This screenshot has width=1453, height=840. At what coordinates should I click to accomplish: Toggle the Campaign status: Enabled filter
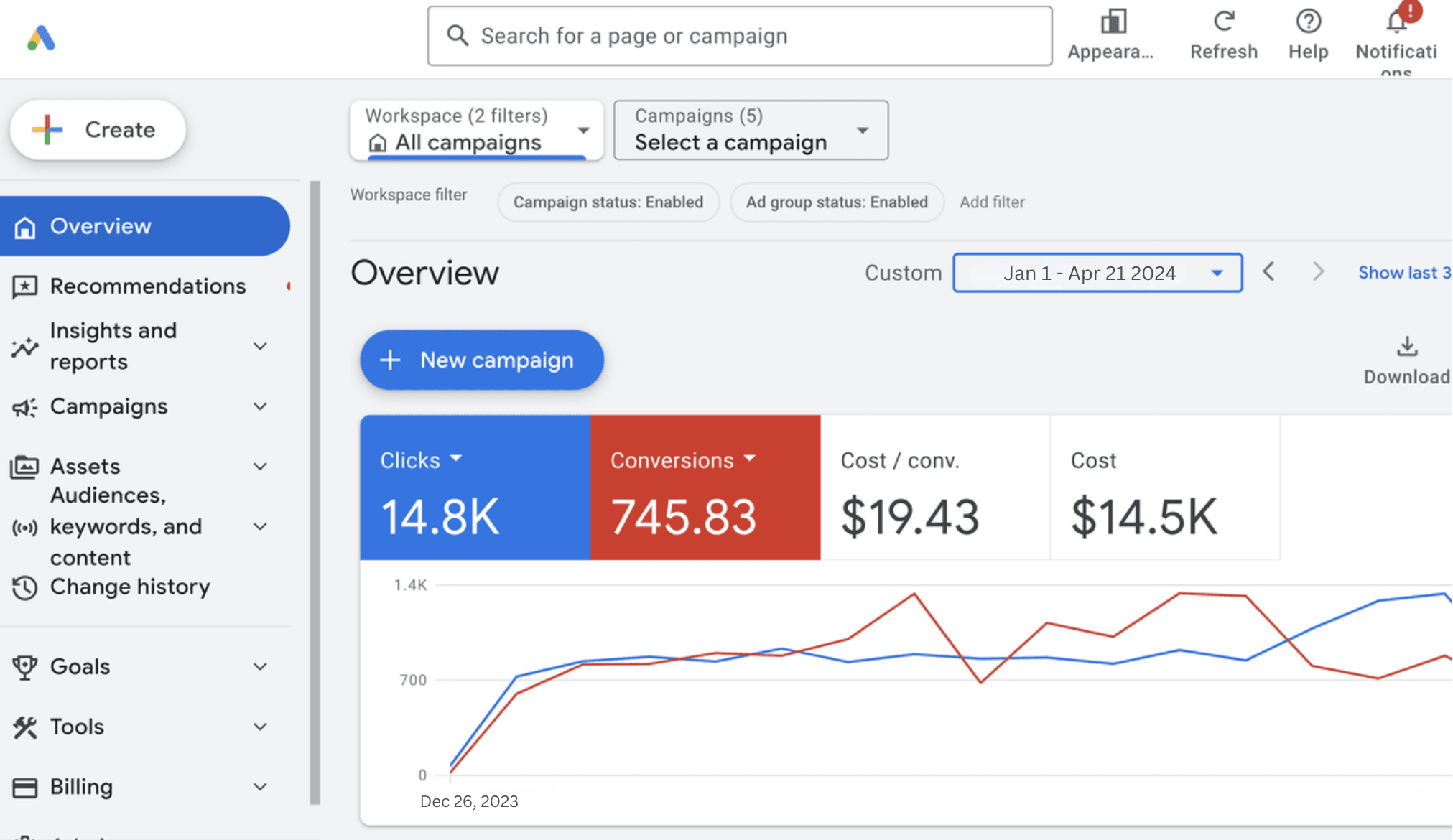tap(608, 202)
